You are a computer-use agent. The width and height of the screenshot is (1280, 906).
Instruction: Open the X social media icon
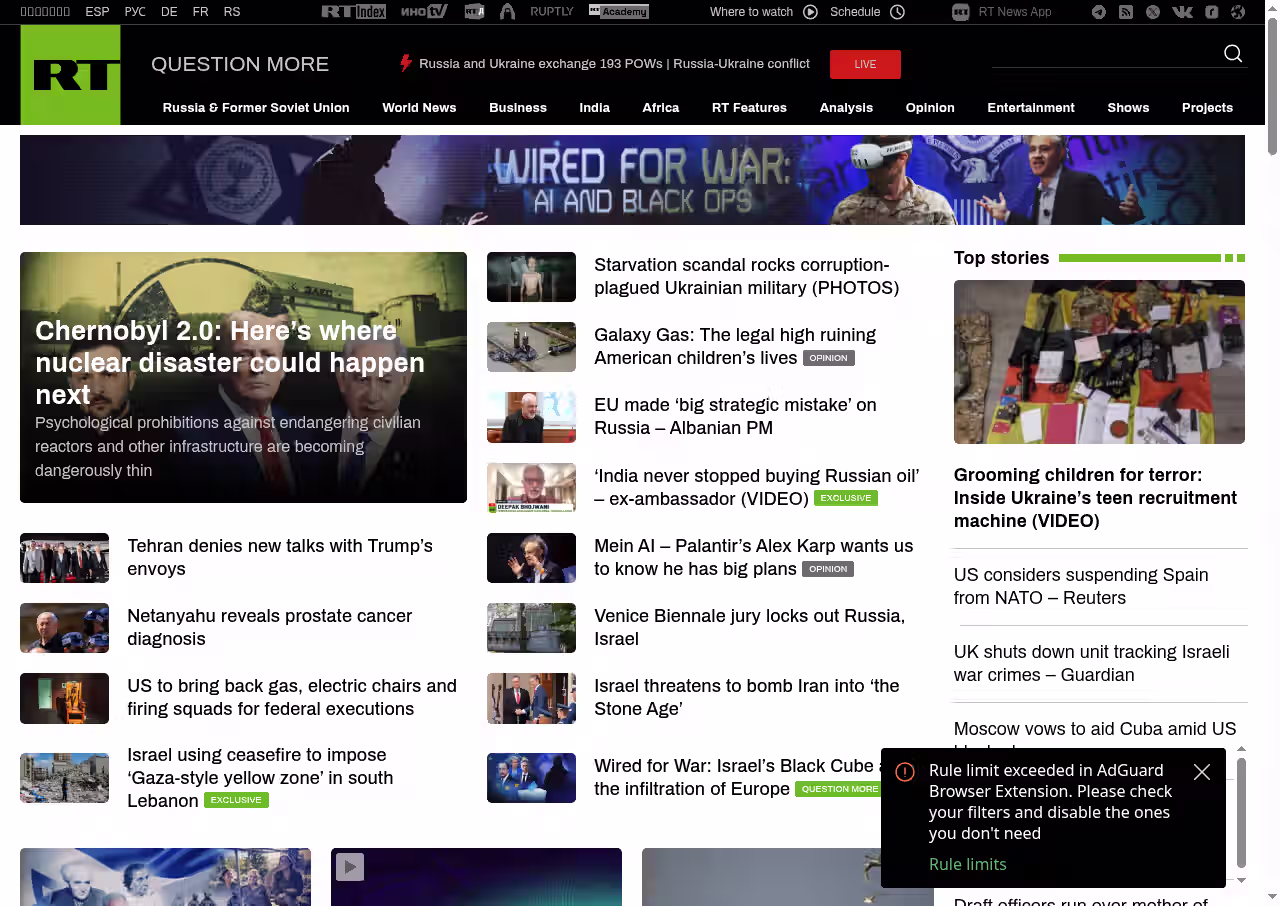1153,12
